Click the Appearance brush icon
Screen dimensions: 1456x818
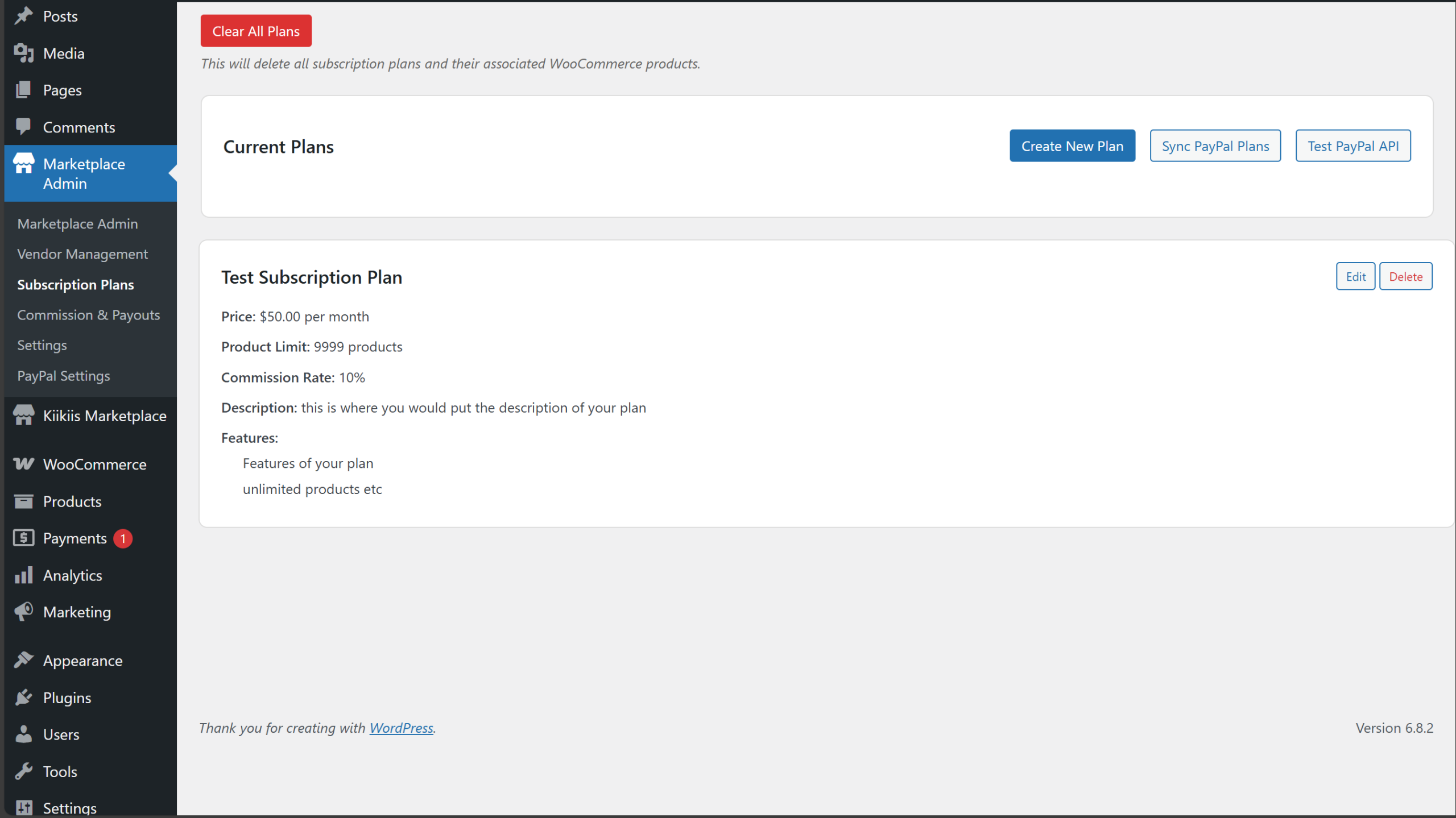(23, 660)
